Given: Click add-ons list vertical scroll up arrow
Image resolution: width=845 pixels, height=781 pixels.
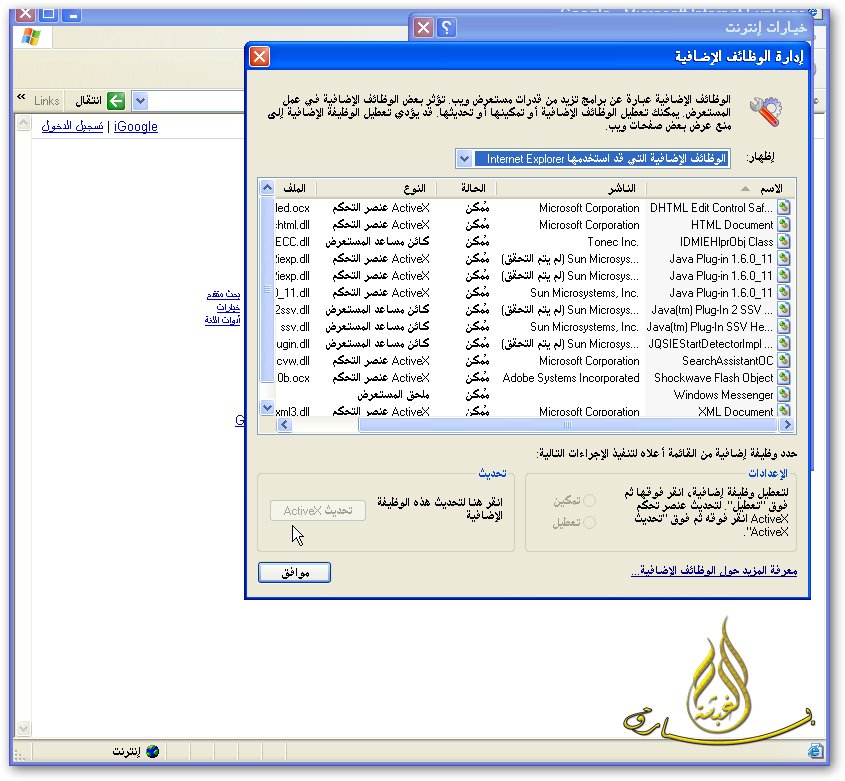Looking at the screenshot, I should [x=267, y=188].
